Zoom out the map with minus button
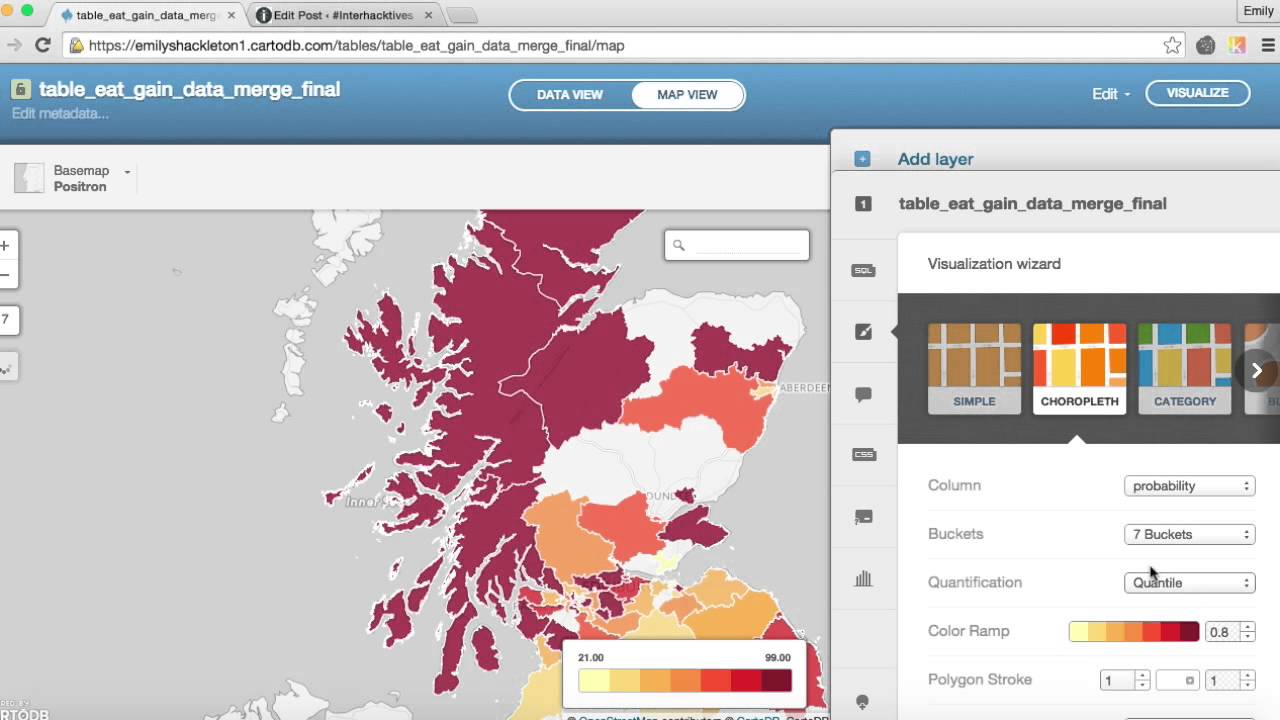 pos(5,275)
